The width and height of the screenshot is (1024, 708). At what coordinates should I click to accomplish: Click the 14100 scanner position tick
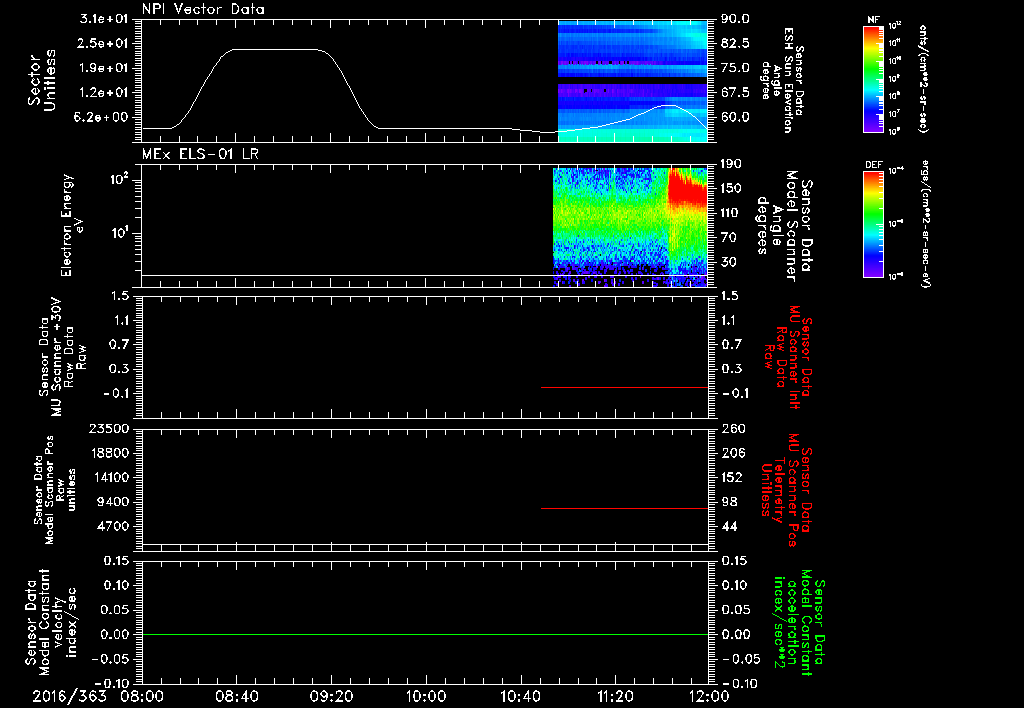coord(109,477)
